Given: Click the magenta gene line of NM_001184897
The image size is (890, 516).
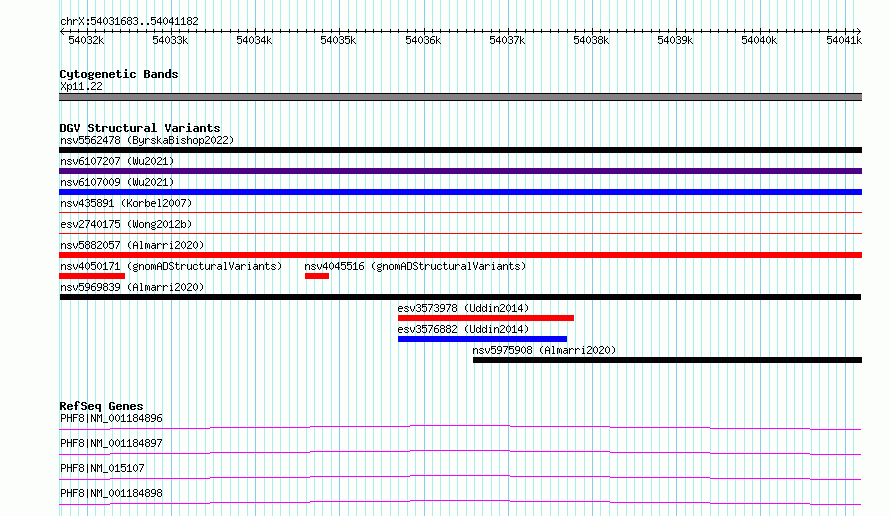Looking at the screenshot, I should [460, 452].
